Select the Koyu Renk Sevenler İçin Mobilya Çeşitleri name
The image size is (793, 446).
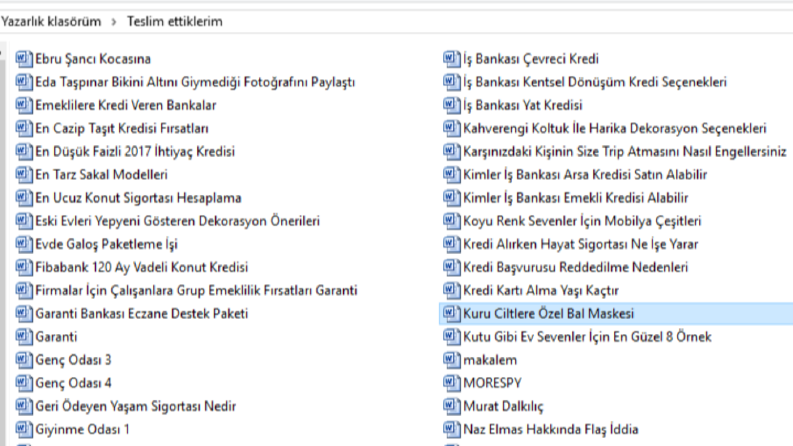(582, 221)
